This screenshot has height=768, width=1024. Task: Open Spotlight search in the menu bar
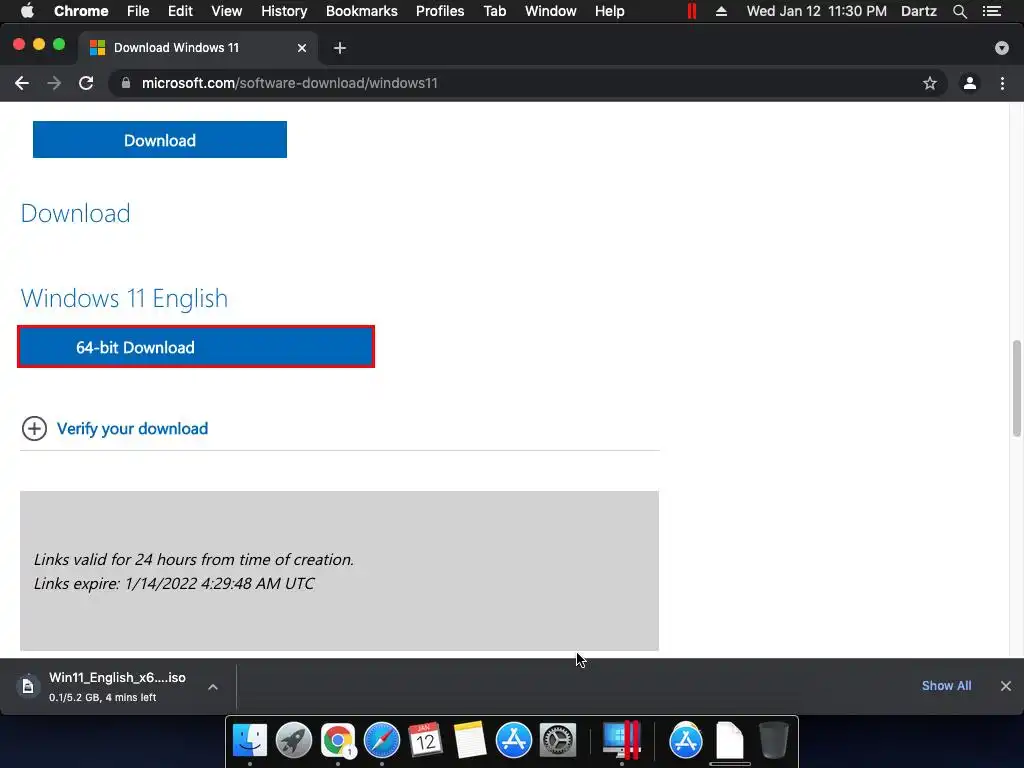(x=959, y=11)
